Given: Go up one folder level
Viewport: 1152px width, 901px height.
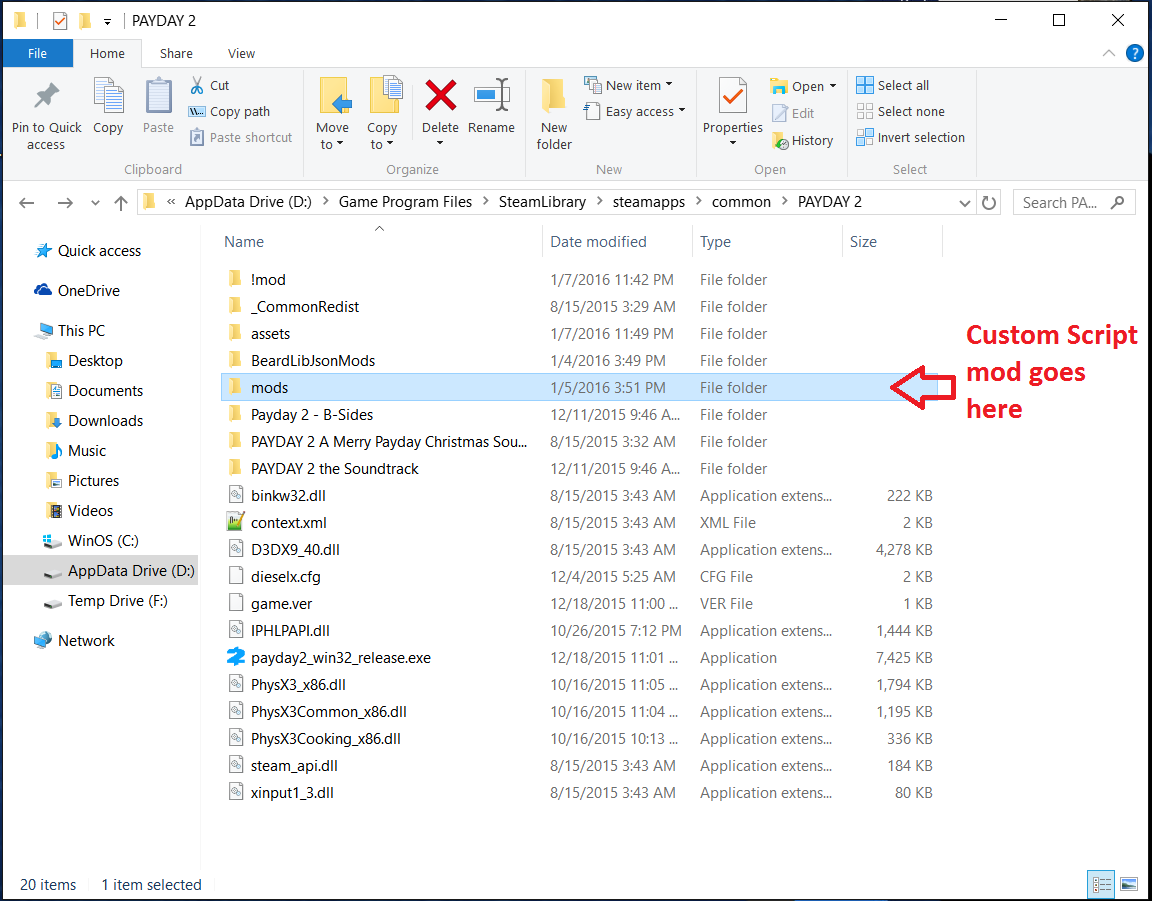Looking at the screenshot, I should coord(120,203).
